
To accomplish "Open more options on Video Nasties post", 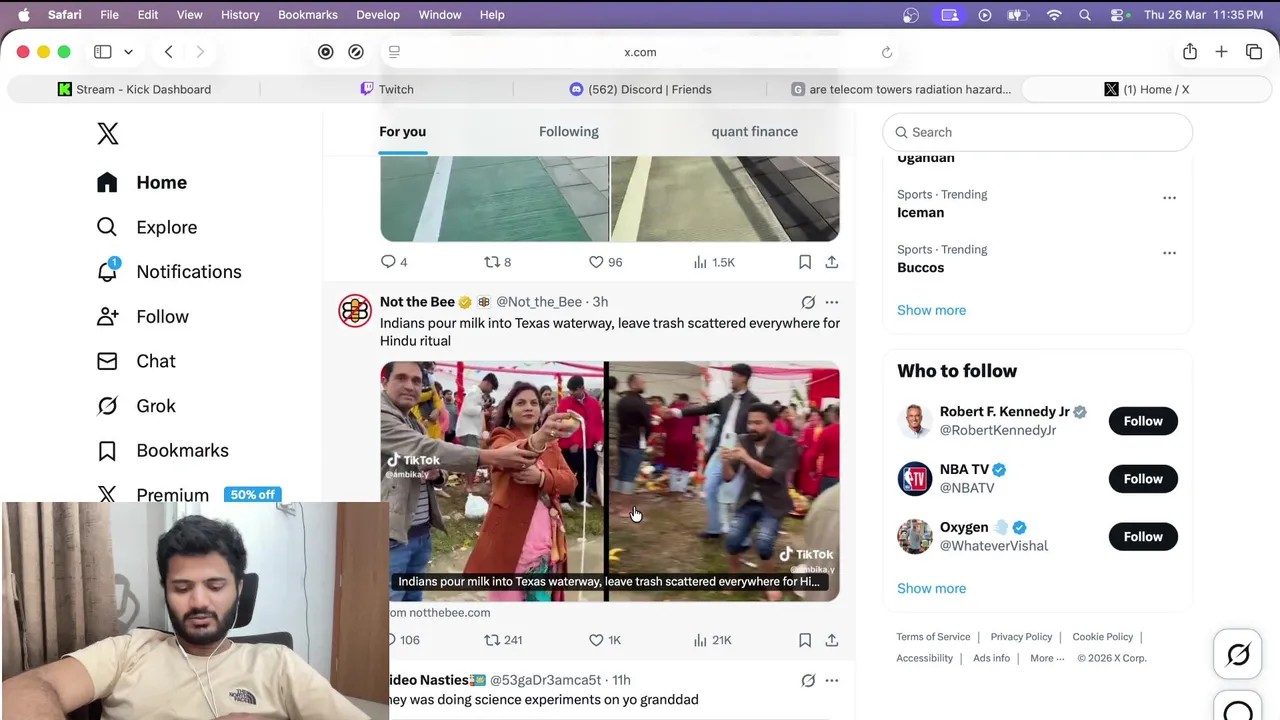I will (832, 681).
